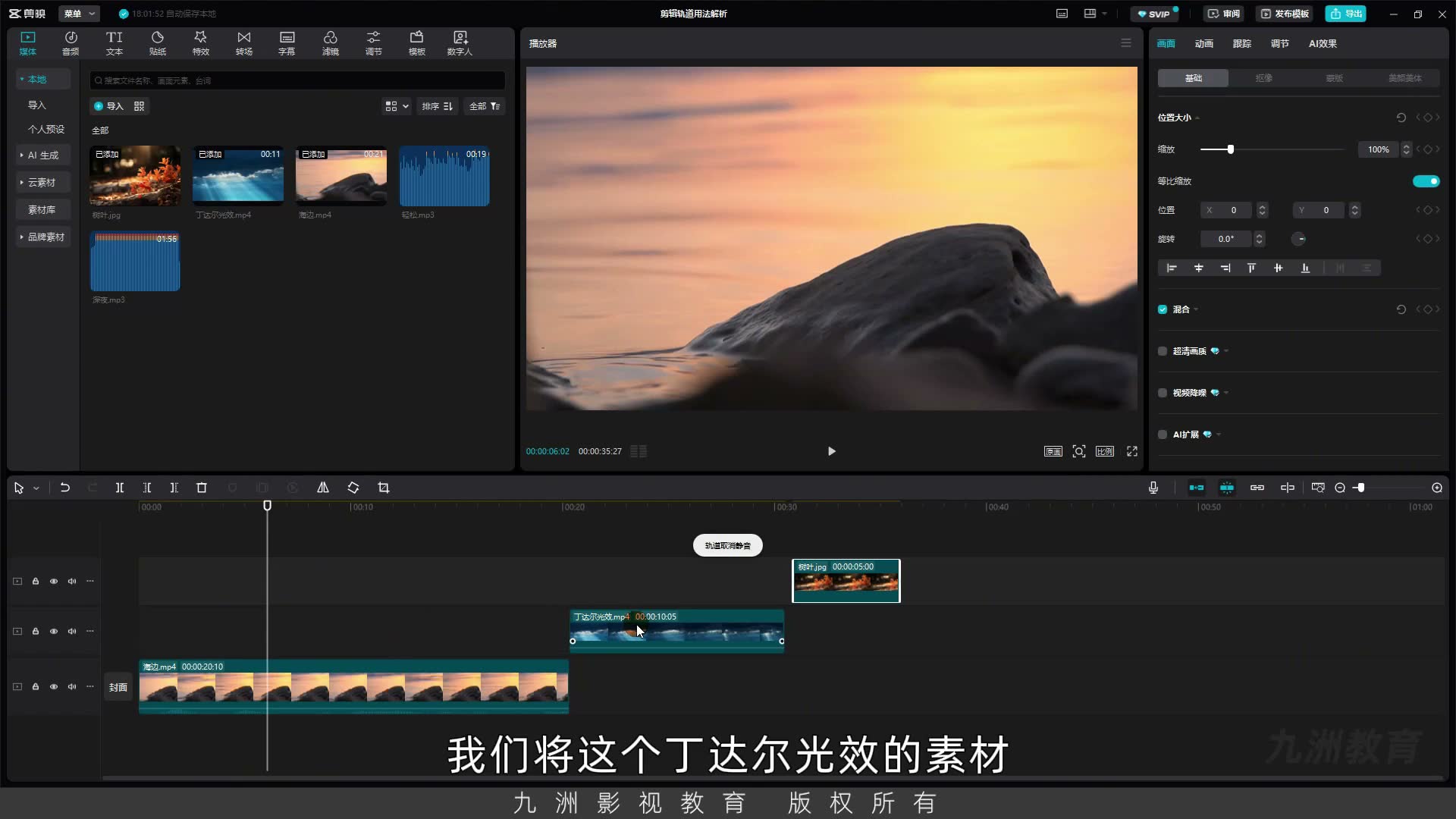The image size is (1456, 819).
Task: Expand the 云素材 sidebar section
Action: [x=43, y=182]
